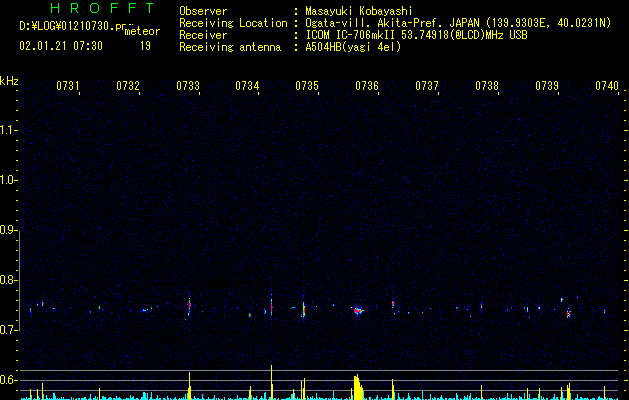Click the 1.0 kHz axis label
Viewport: 629px width, 400px height.
coord(8,180)
